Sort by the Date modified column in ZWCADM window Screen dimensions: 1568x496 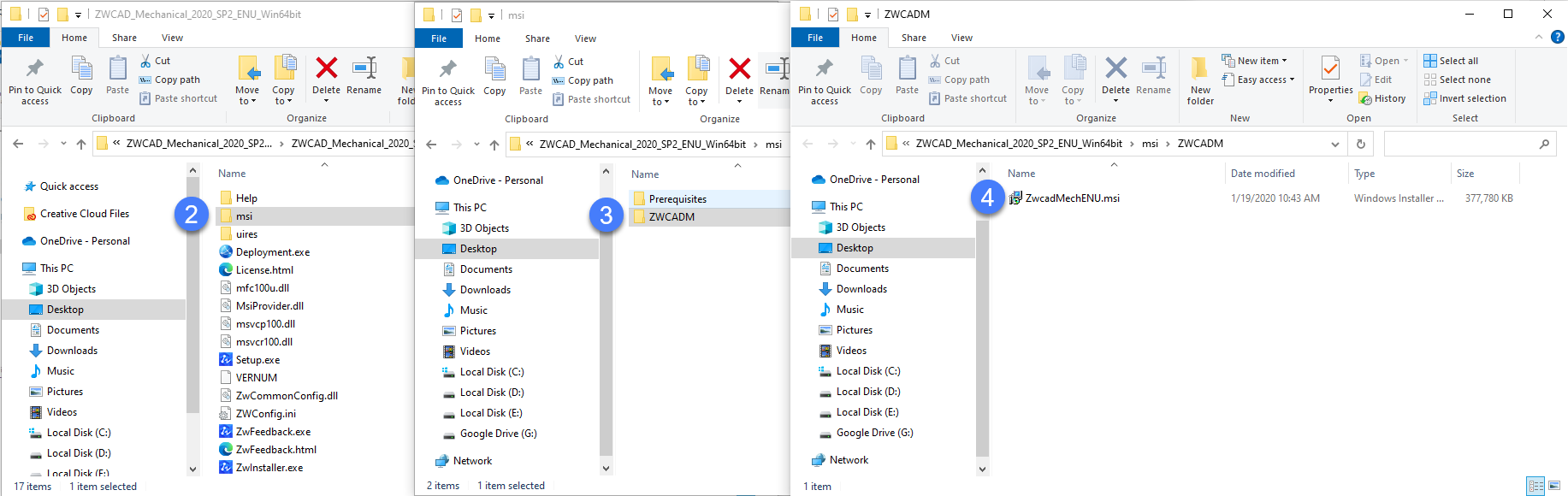coord(1263,174)
